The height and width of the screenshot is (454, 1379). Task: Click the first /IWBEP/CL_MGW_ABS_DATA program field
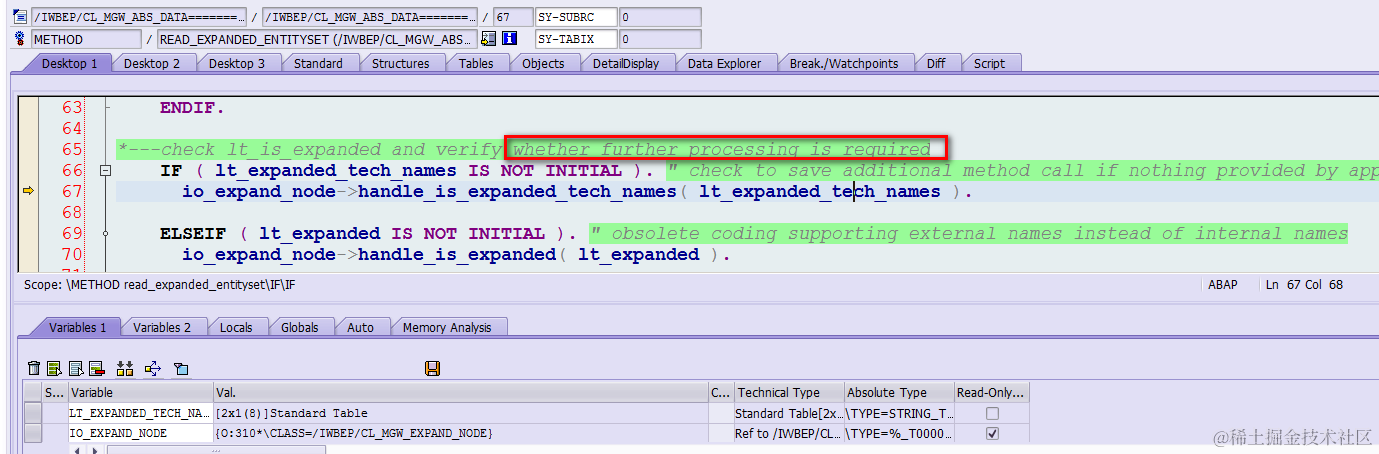[139, 17]
